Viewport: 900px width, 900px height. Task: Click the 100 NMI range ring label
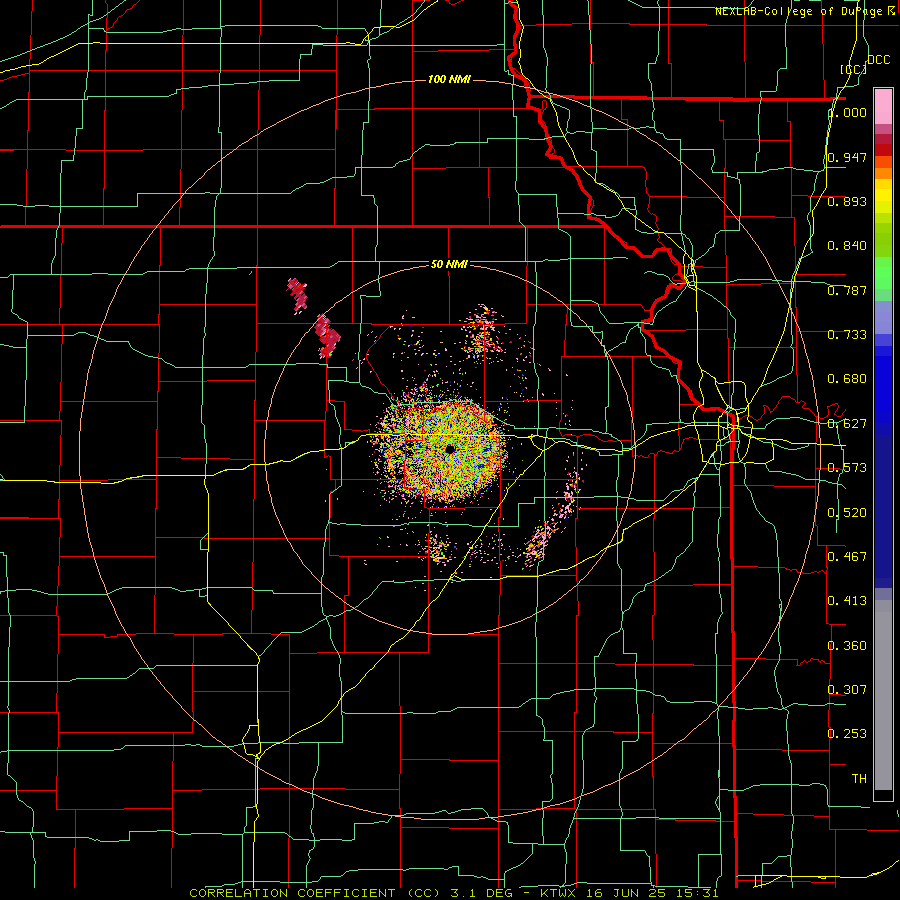point(449,79)
